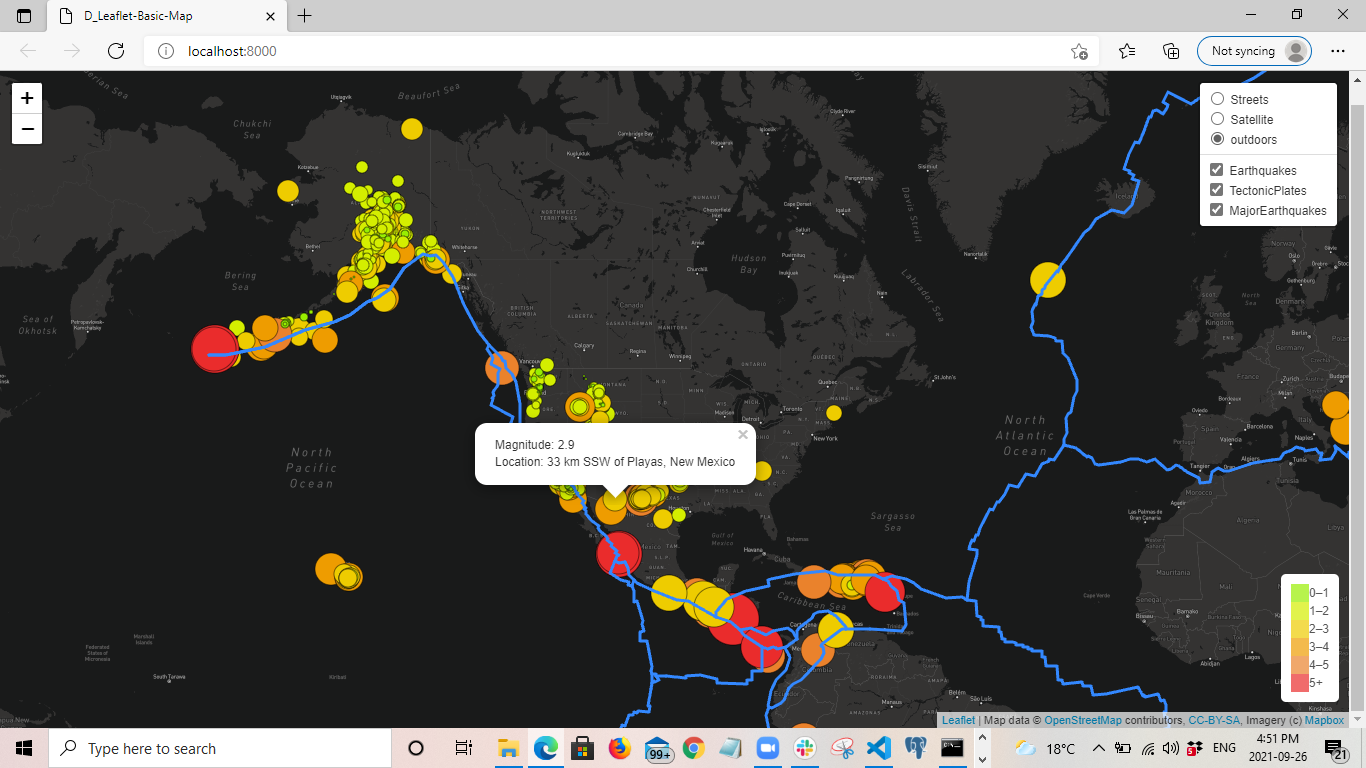1366x768 pixels.
Task: Click the localhost:8000 address bar
Action: [x=620, y=51]
